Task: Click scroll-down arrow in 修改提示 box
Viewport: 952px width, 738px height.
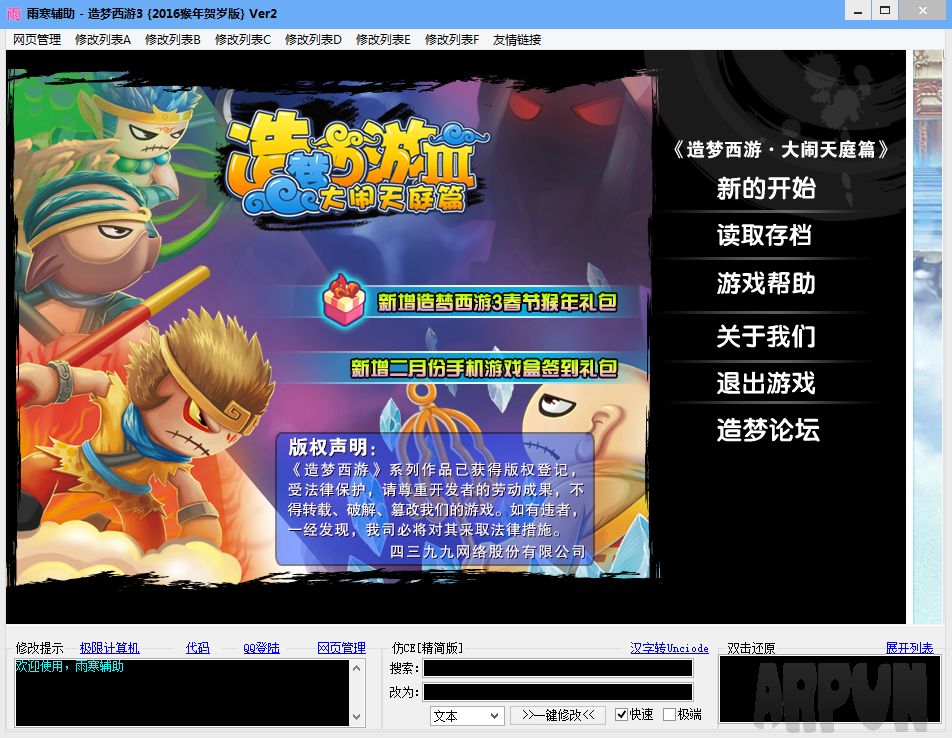Action: point(356,717)
